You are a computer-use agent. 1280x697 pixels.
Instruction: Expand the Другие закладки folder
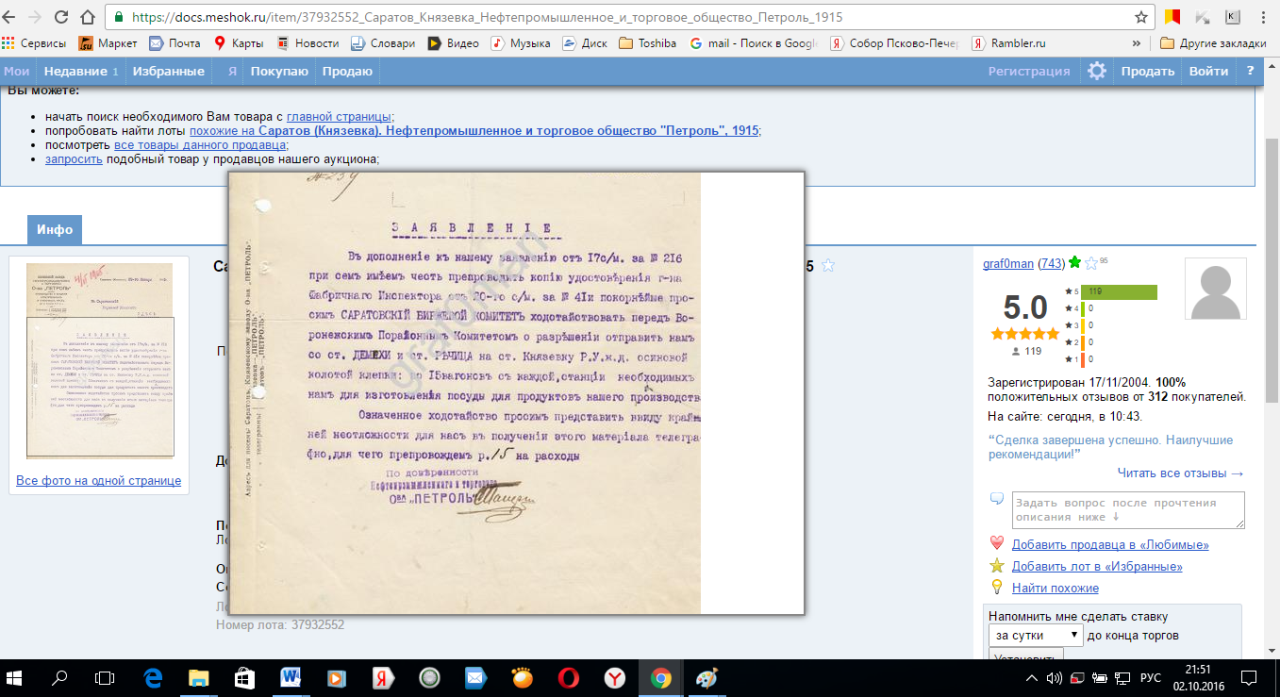tap(1215, 43)
